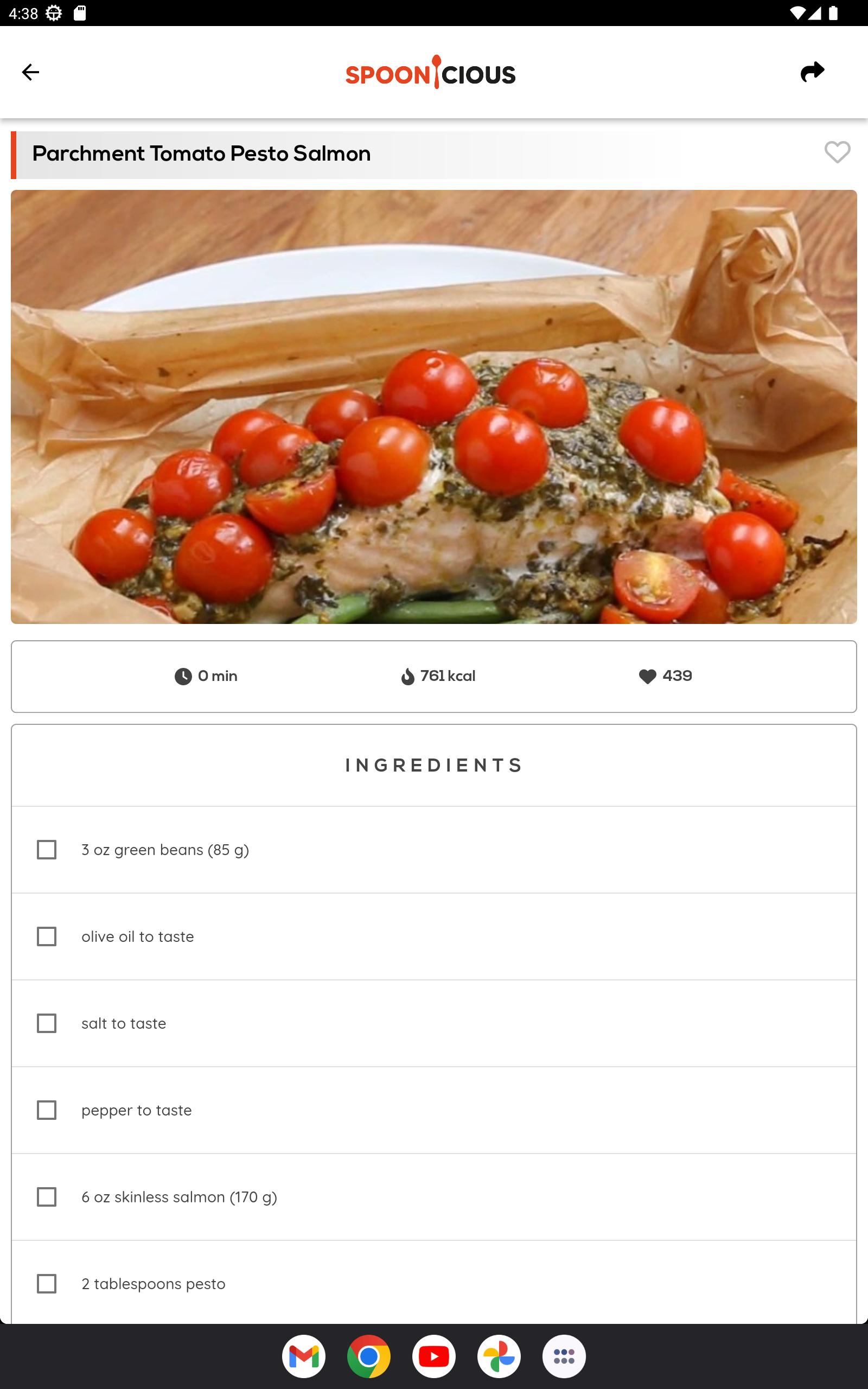The image size is (868, 1389).
Task: Check the skinless salmon ingredient box
Action: (47, 1197)
